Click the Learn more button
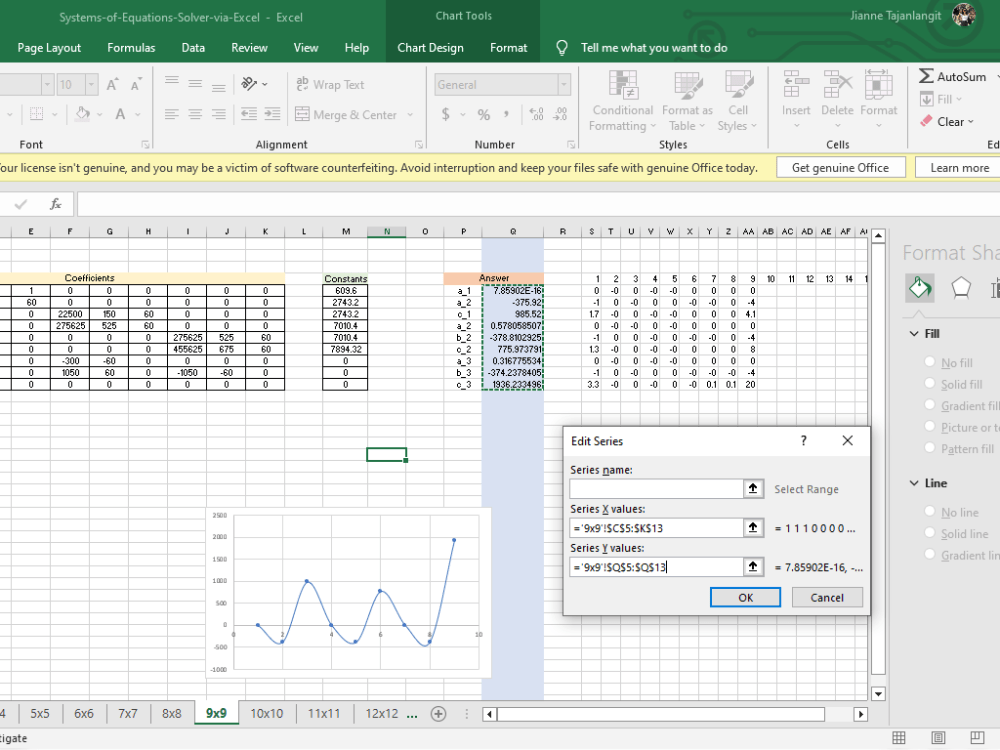 click(x=959, y=168)
